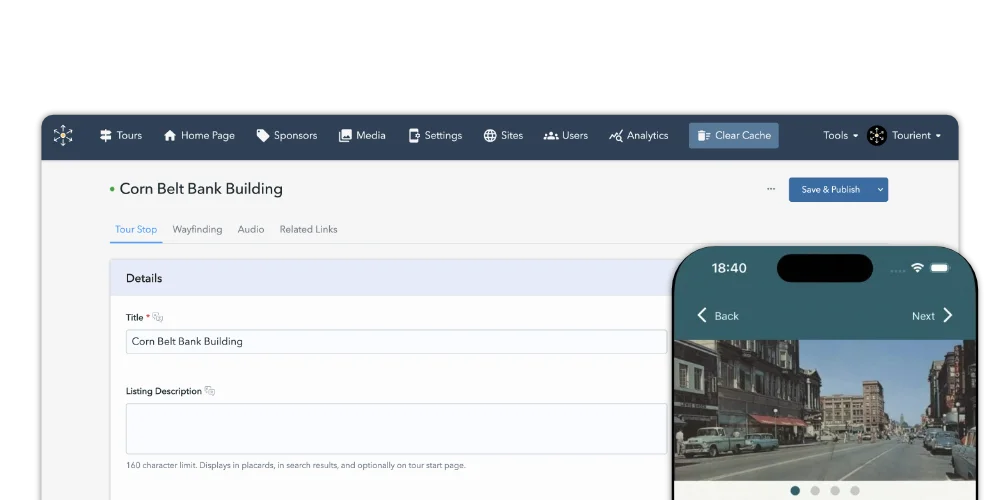This screenshot has width=1000, height=500.
Task: Click the chart icon beside Analytics
Action: [615, 135]
